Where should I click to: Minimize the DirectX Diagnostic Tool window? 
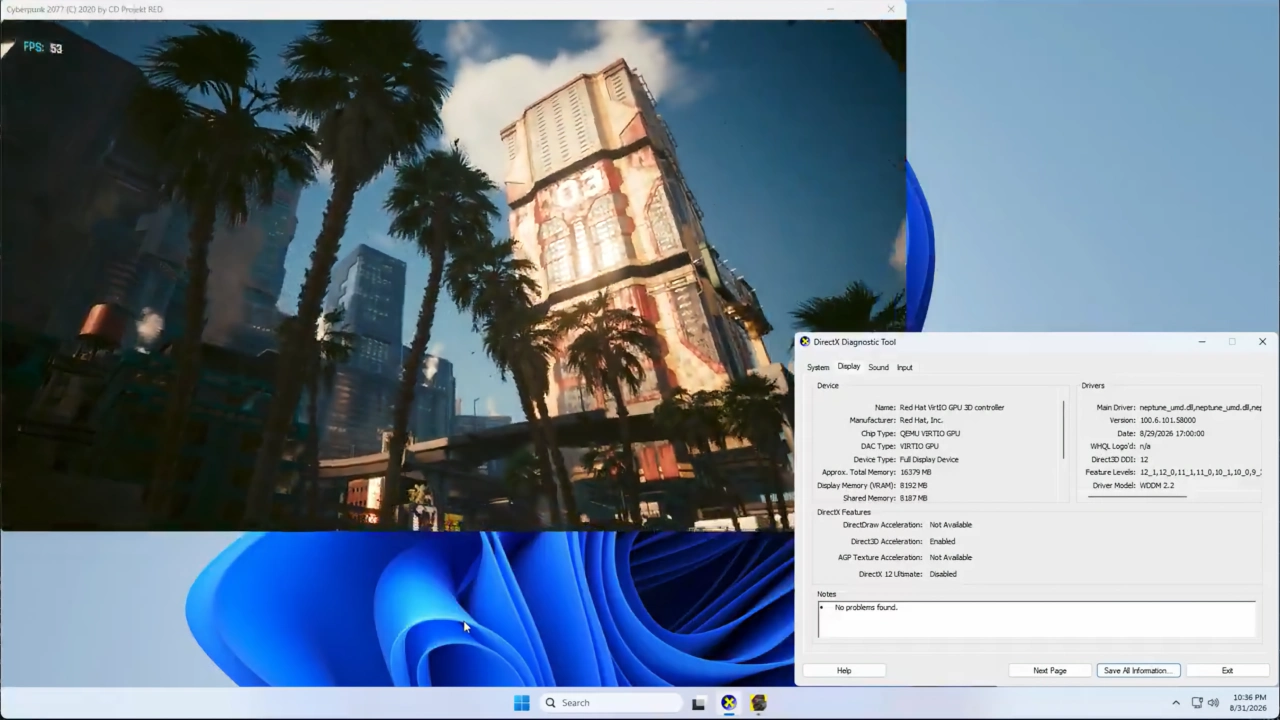1202,342
